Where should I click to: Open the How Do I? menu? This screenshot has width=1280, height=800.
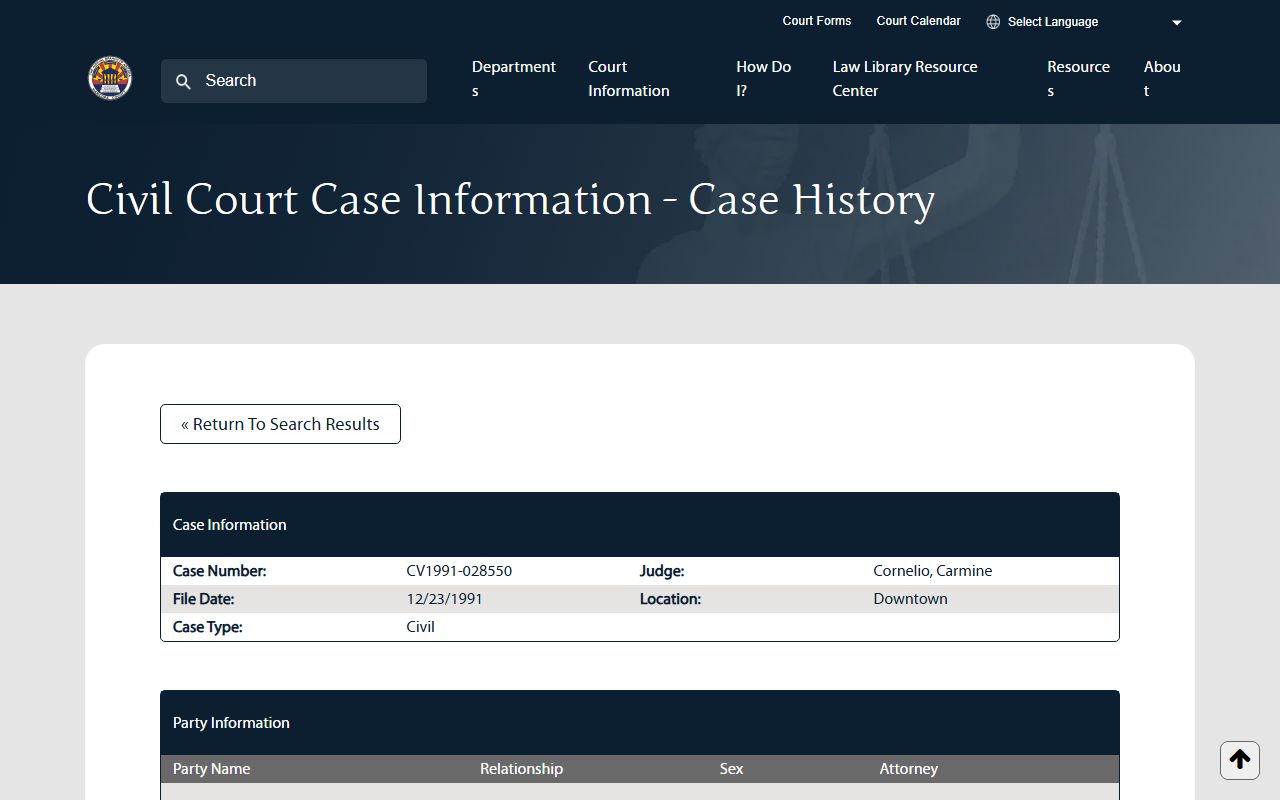764,79
